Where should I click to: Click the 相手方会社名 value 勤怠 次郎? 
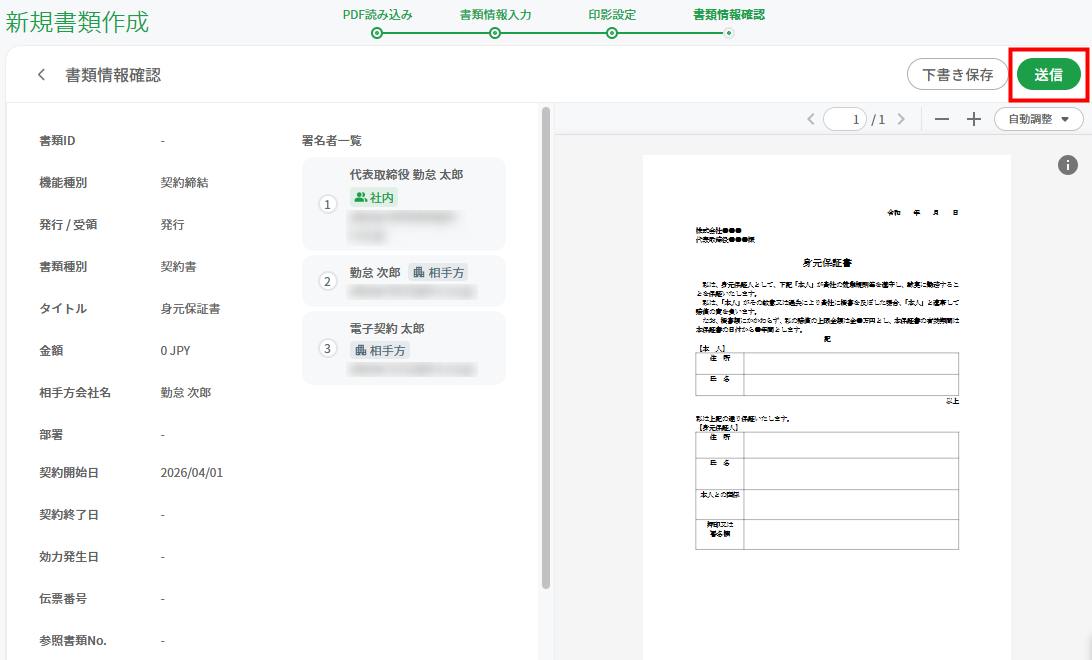186,393
